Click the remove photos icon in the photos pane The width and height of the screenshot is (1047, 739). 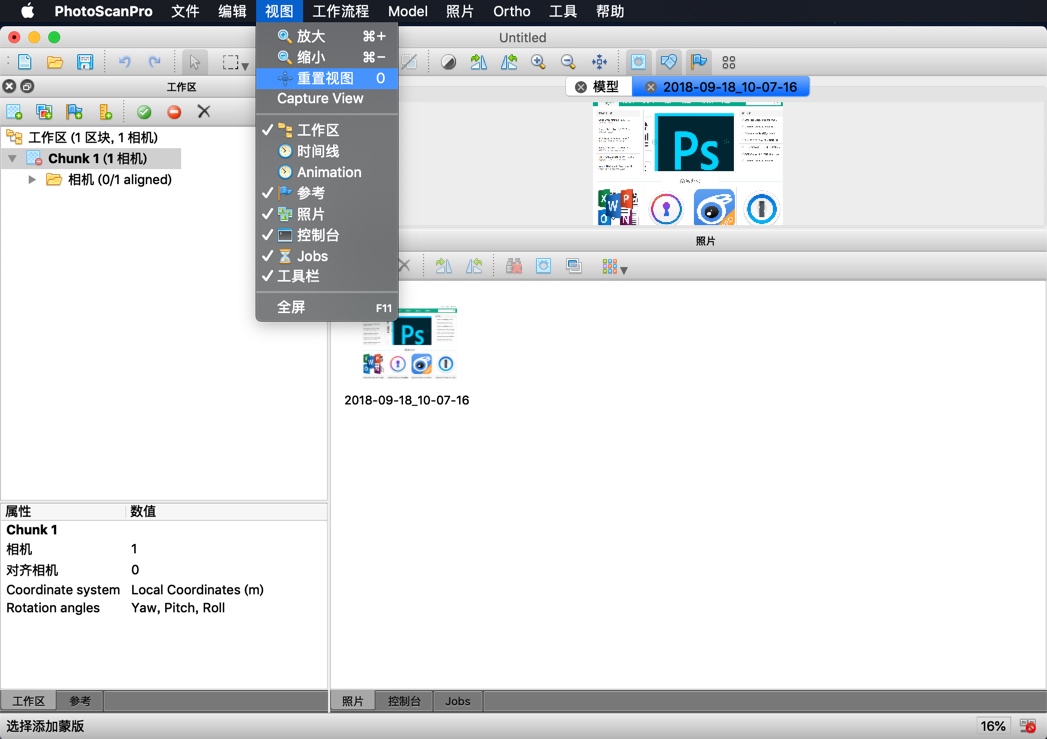(x=404, y=265)
